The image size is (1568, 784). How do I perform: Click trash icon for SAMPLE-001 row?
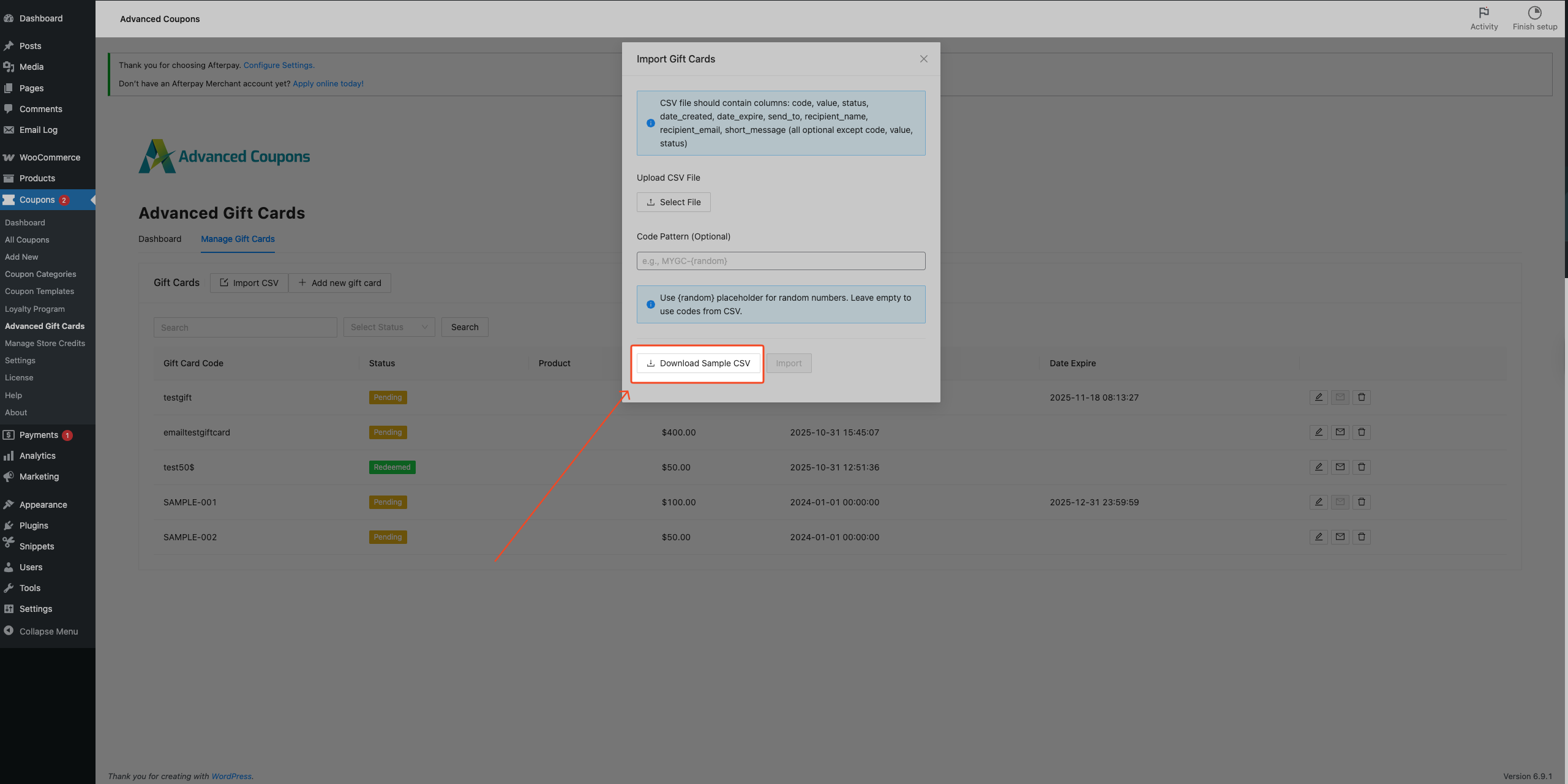click(1361, 502)
